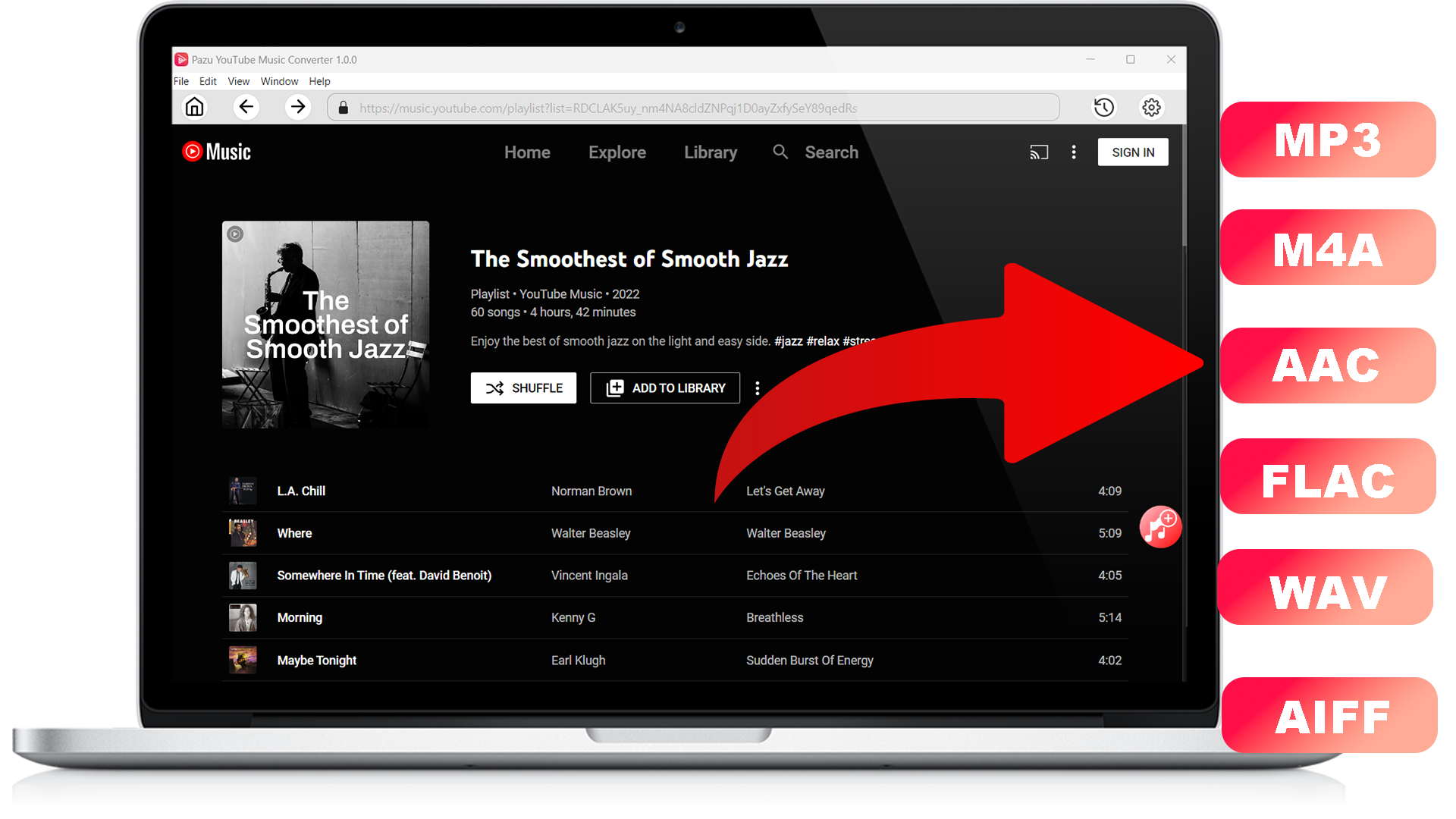This screenshot has height=819, width=1456.
Task: Click the YouTube Music logo
Action: coord(217,152)
